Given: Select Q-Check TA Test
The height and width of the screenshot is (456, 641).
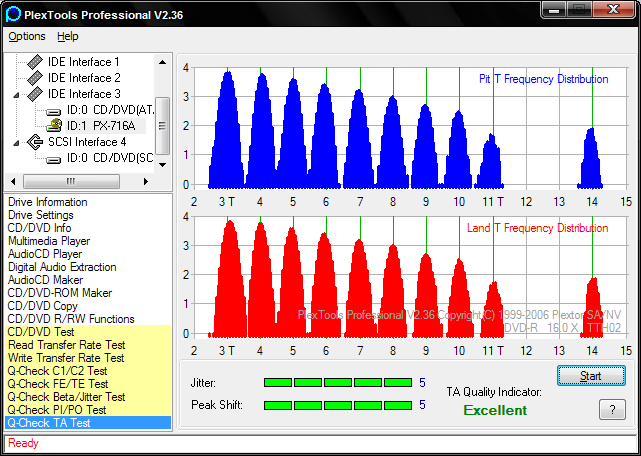Looking at the screenshot, I should click(x=88, y=423).
